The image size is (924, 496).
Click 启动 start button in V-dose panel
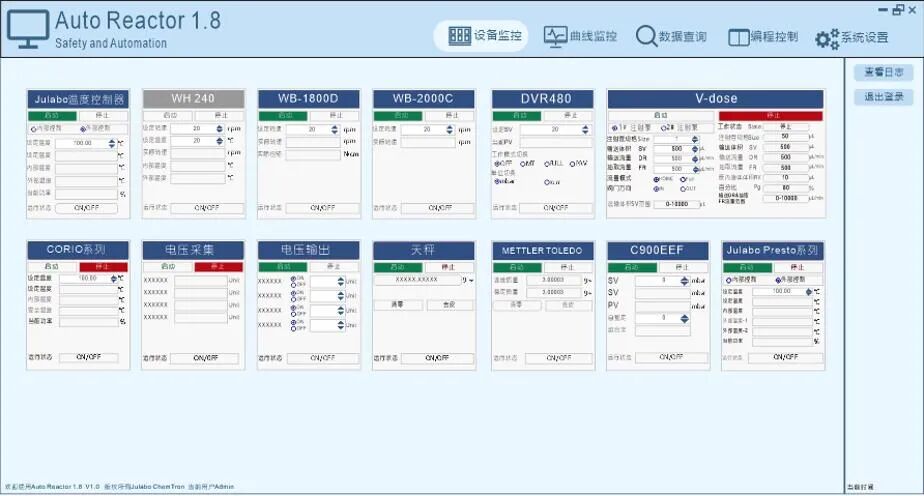(661, 115)
